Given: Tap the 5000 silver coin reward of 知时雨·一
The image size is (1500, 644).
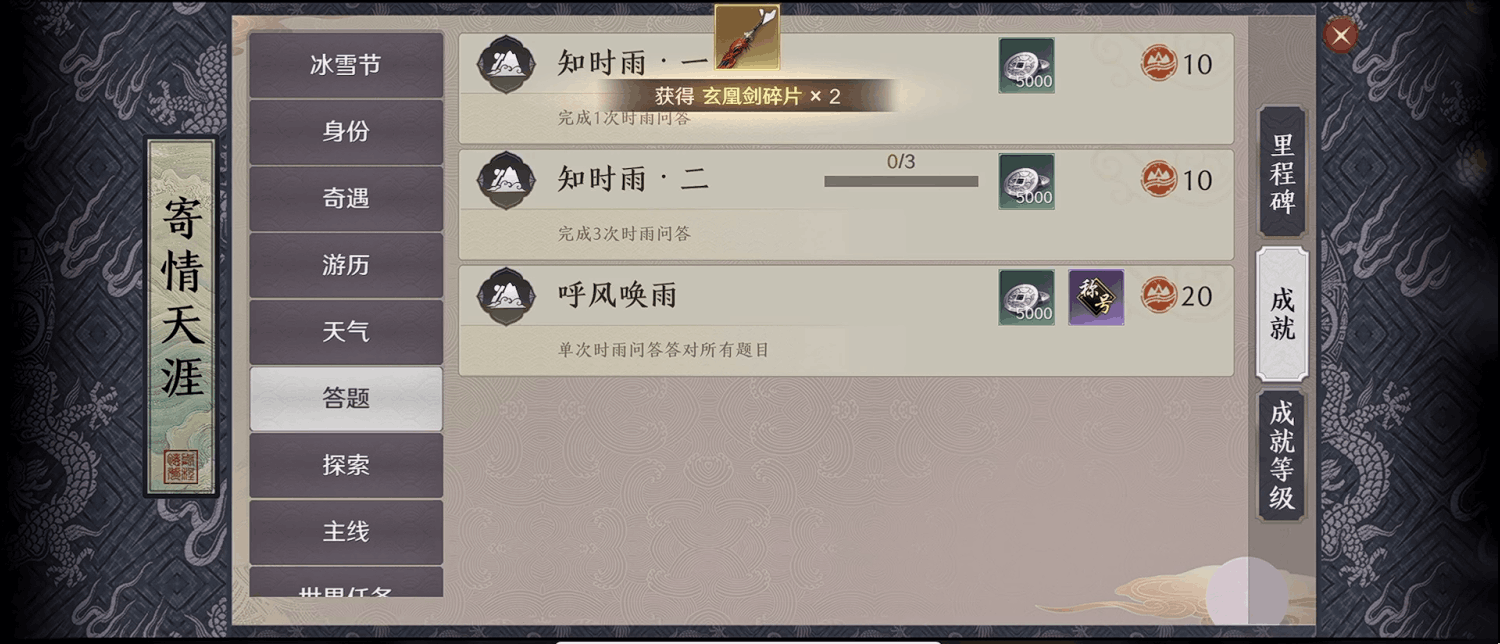Looking at the screenshot, I should point(1026,66).
